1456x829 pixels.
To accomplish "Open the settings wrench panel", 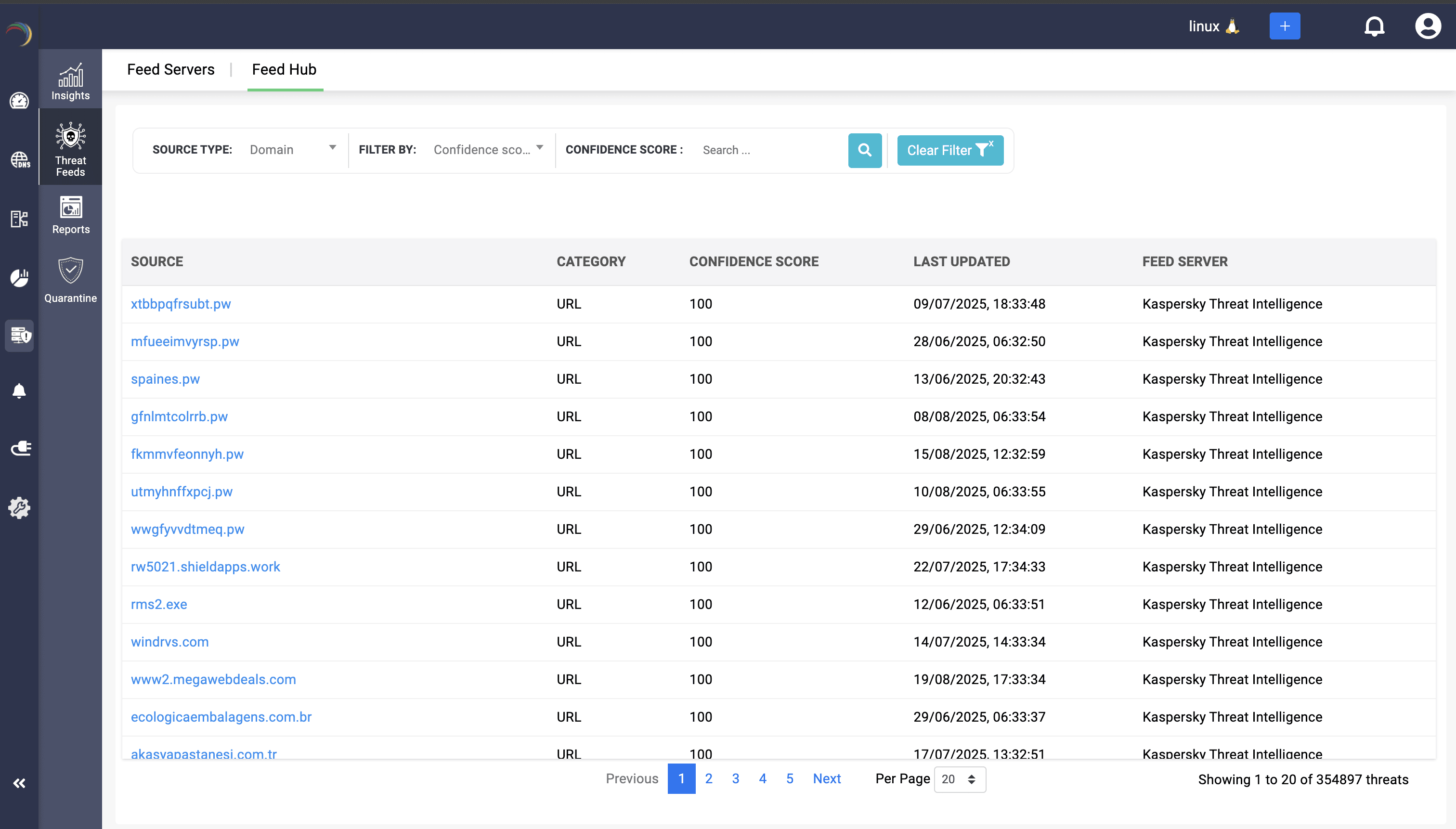I will pos(19,508).
